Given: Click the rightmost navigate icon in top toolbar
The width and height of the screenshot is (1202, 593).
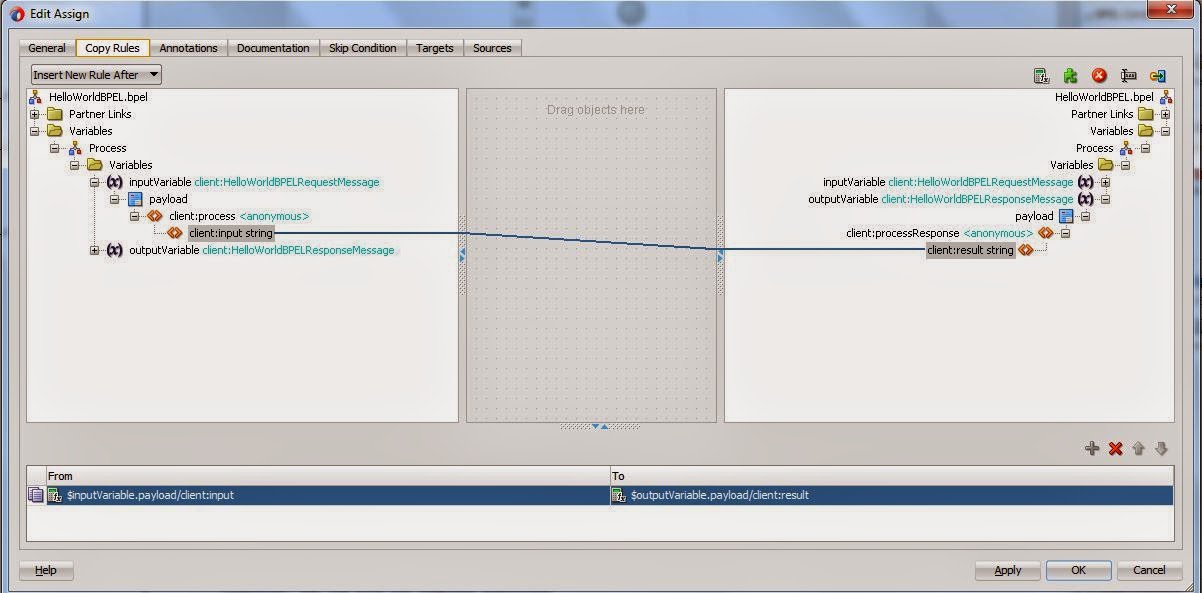Looking at the screenshot, I should click(1159, 75).
